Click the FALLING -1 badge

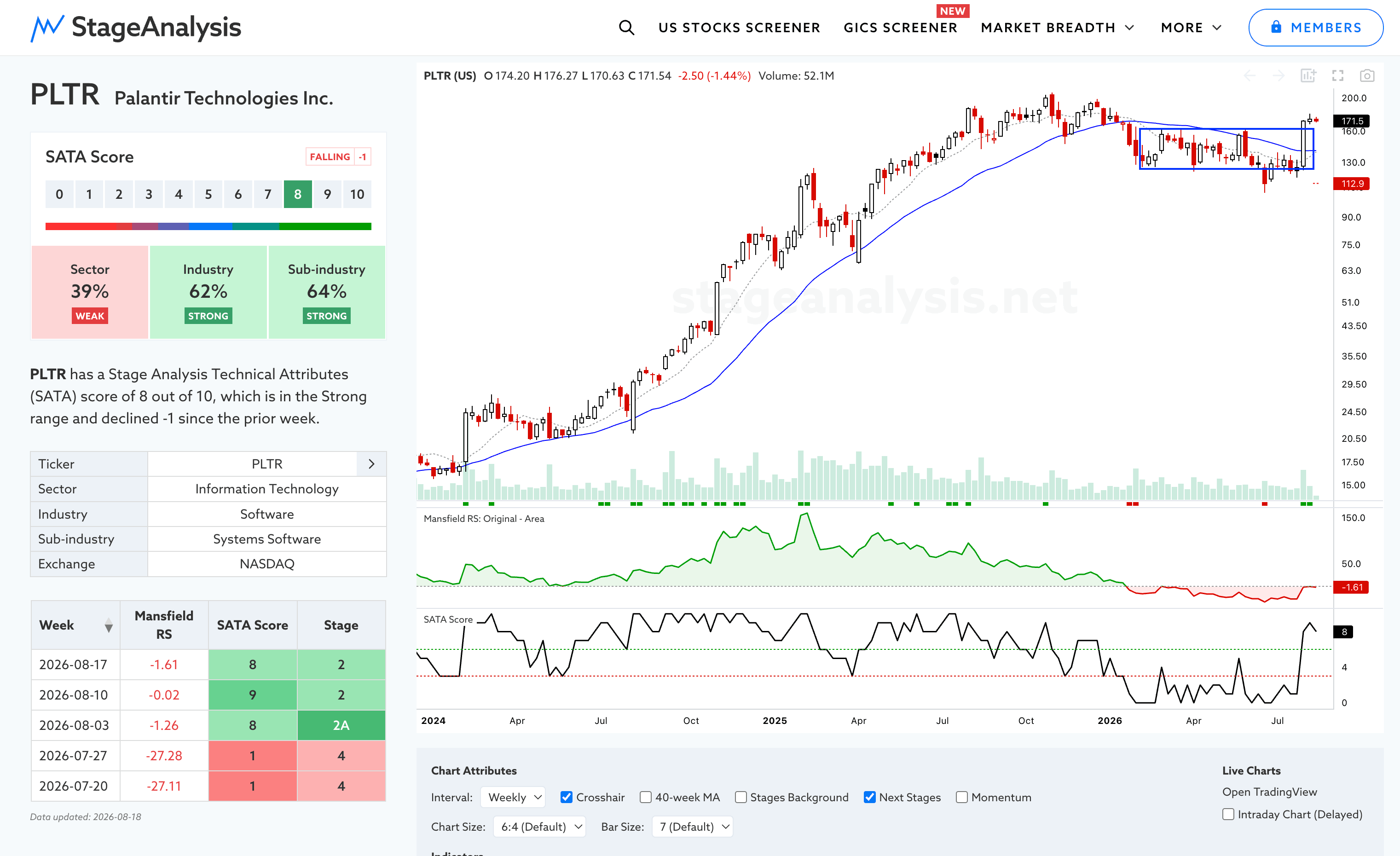tap(338, 157)
